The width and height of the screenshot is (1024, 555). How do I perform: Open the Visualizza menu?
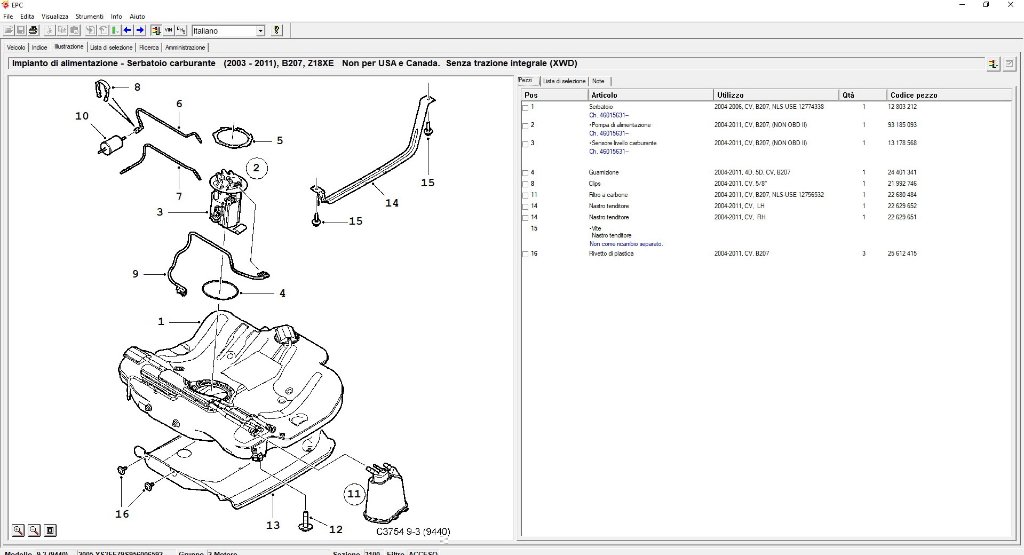click(55, 16)
